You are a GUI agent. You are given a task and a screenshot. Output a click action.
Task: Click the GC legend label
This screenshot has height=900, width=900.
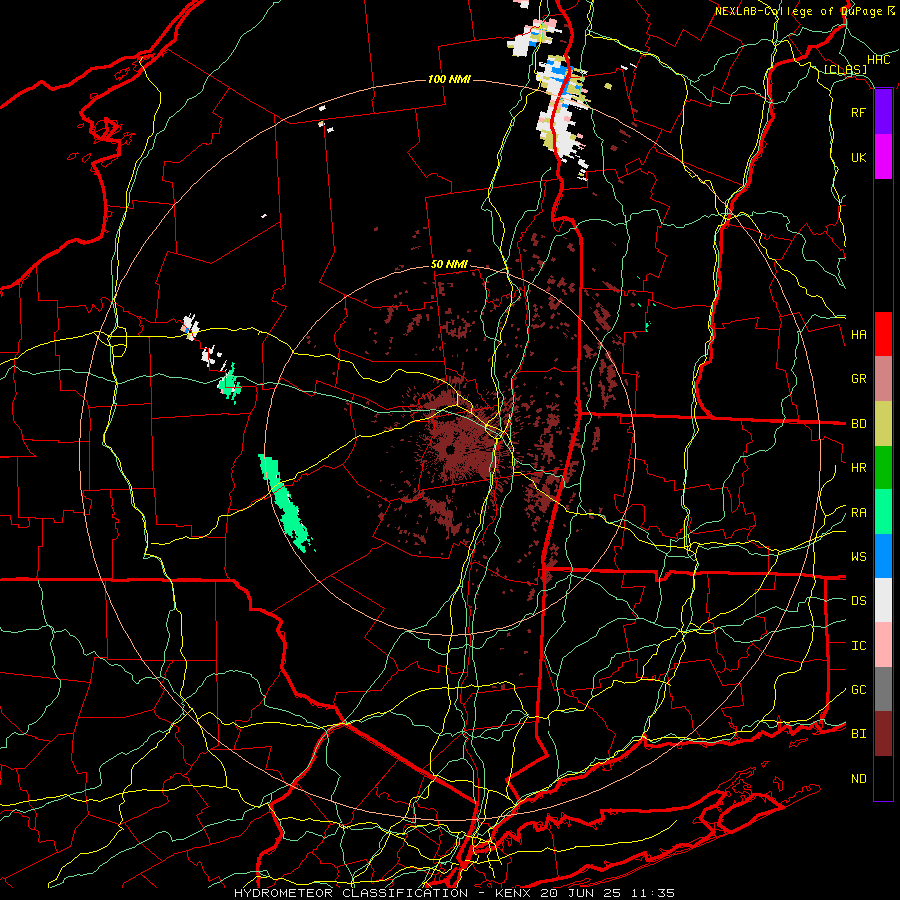[x=859, y=690]
